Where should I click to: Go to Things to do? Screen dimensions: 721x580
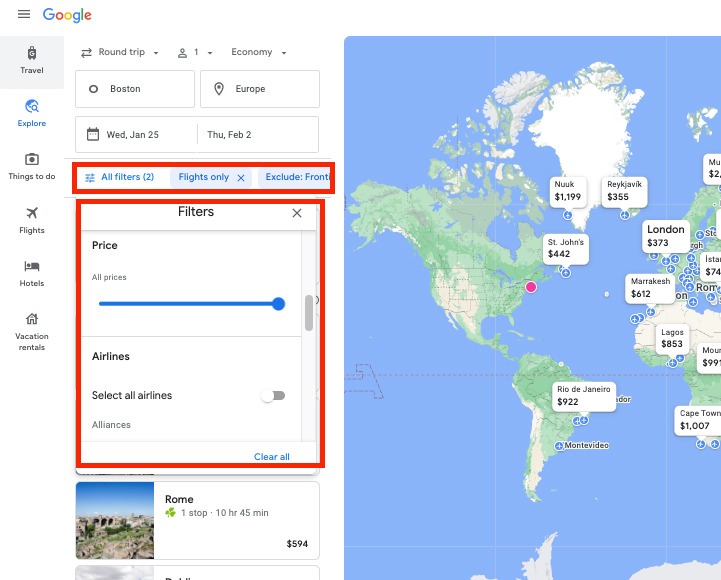[32, 166]
